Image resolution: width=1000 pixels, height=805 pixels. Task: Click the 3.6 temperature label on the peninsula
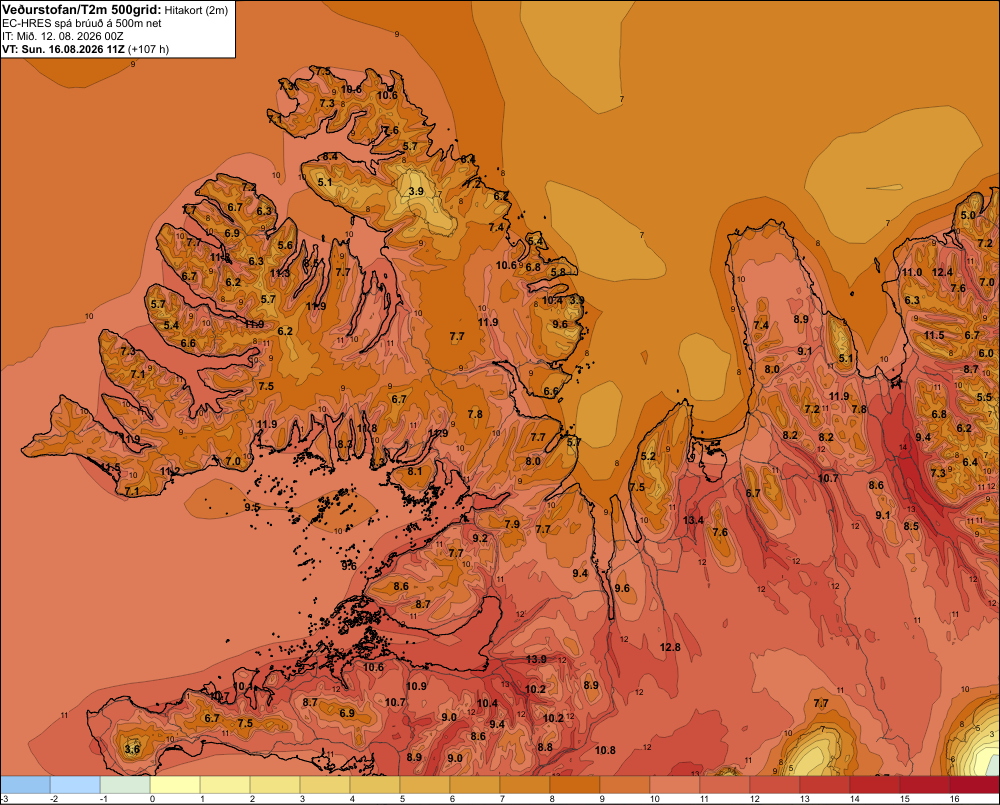click(132, 749)
